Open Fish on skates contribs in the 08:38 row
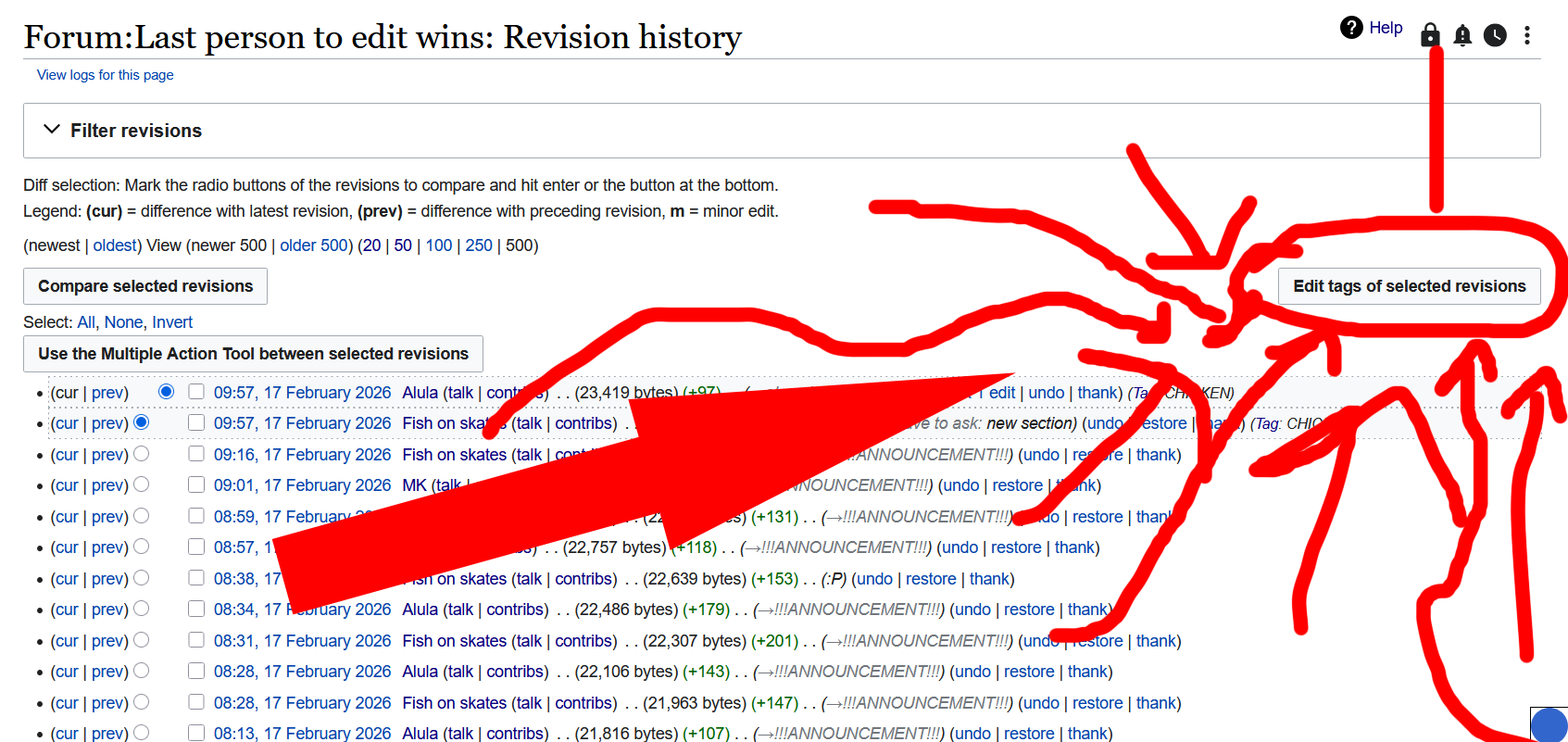Image resolution: width=1568 pixels, height=742 pixels. click(585, 579)
